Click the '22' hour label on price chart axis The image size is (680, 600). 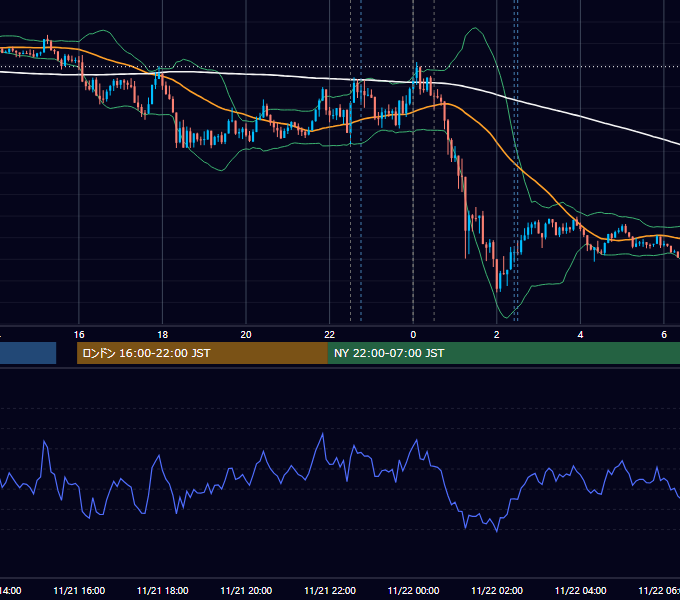click(x=330, y=335)
